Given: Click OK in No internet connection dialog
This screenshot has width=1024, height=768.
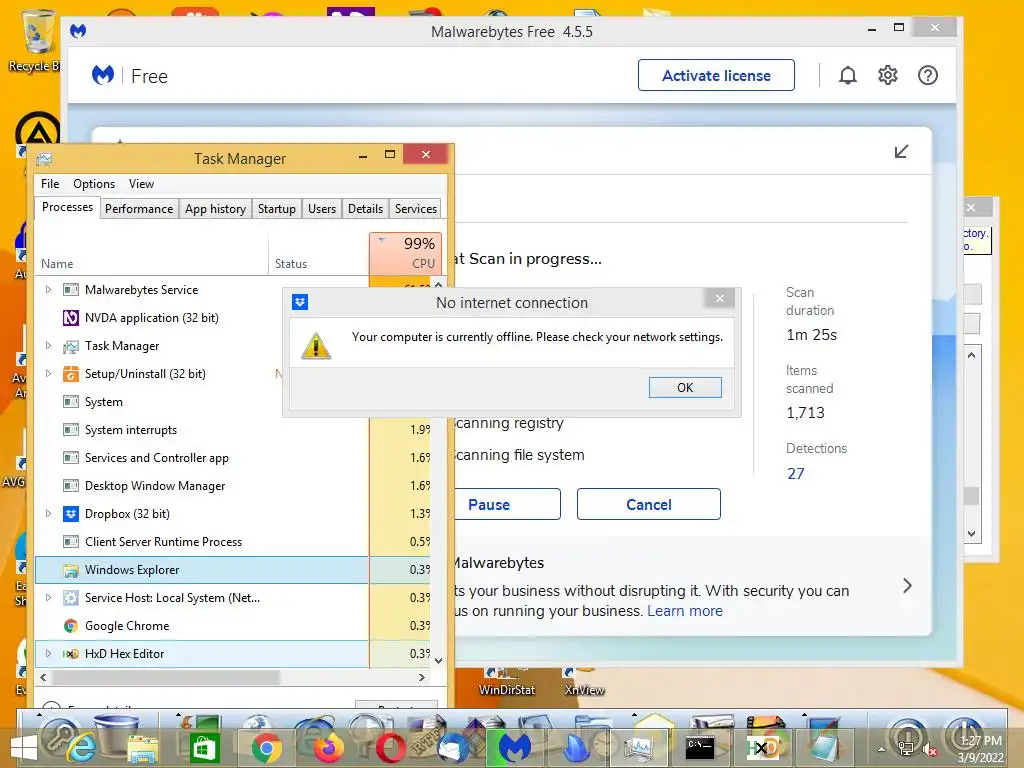Looking at the screenshot, I should click(685, 388).
